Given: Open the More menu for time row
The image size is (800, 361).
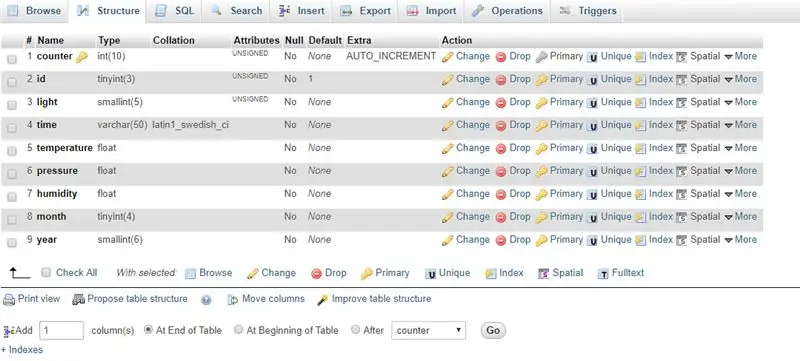Looking at the screenshot, I should coord(740,125).
